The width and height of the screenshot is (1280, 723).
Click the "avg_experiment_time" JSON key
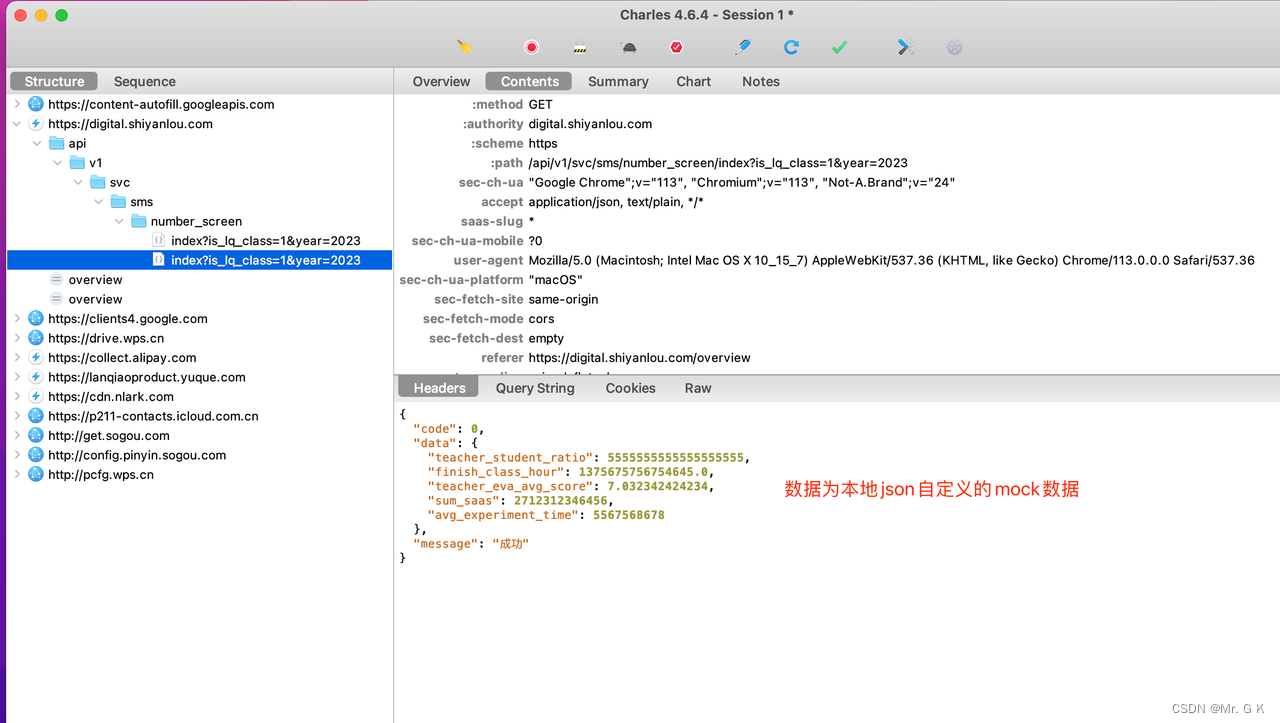(x=504, y=515)
